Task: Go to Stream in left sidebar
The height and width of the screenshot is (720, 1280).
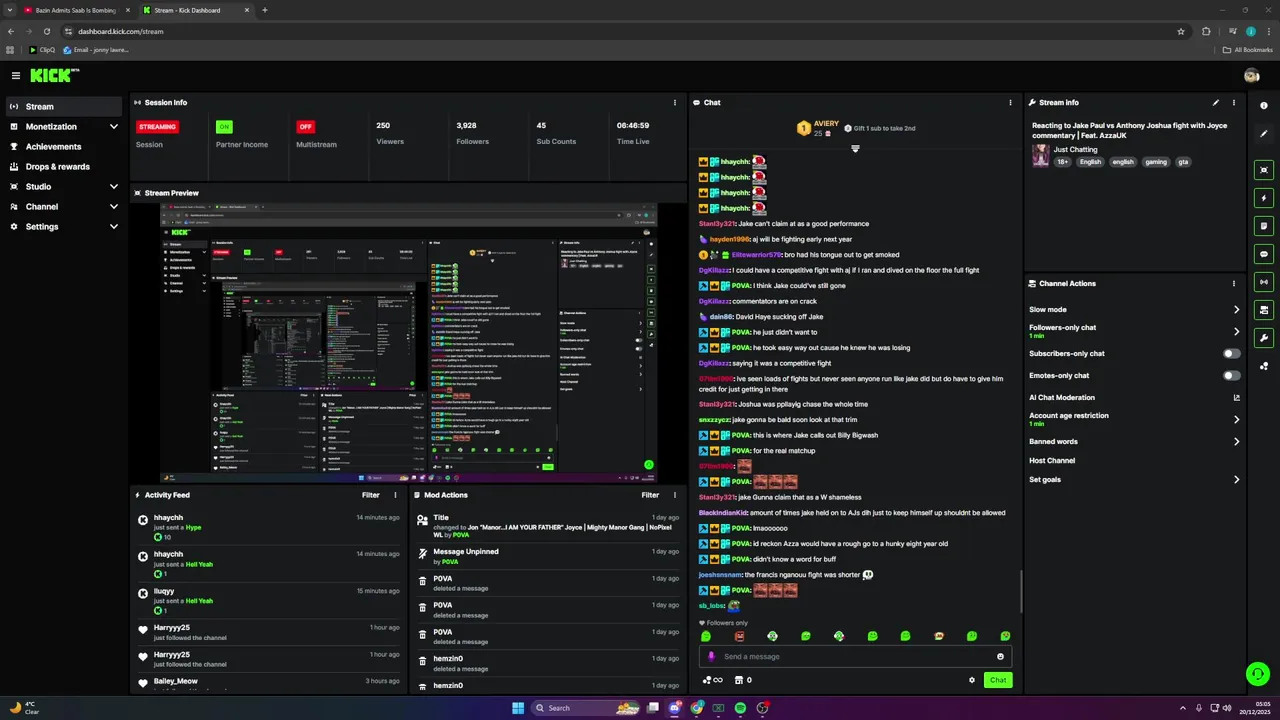Action: [64, 107]
